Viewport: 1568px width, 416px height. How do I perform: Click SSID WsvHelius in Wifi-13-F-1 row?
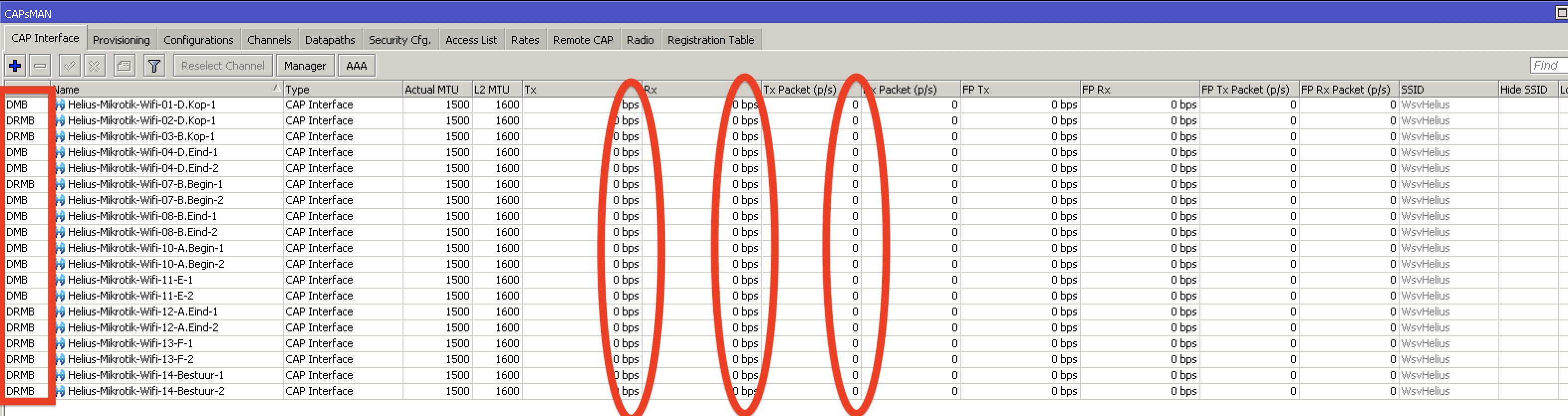pyautogui.click(x=1425, y=343)
